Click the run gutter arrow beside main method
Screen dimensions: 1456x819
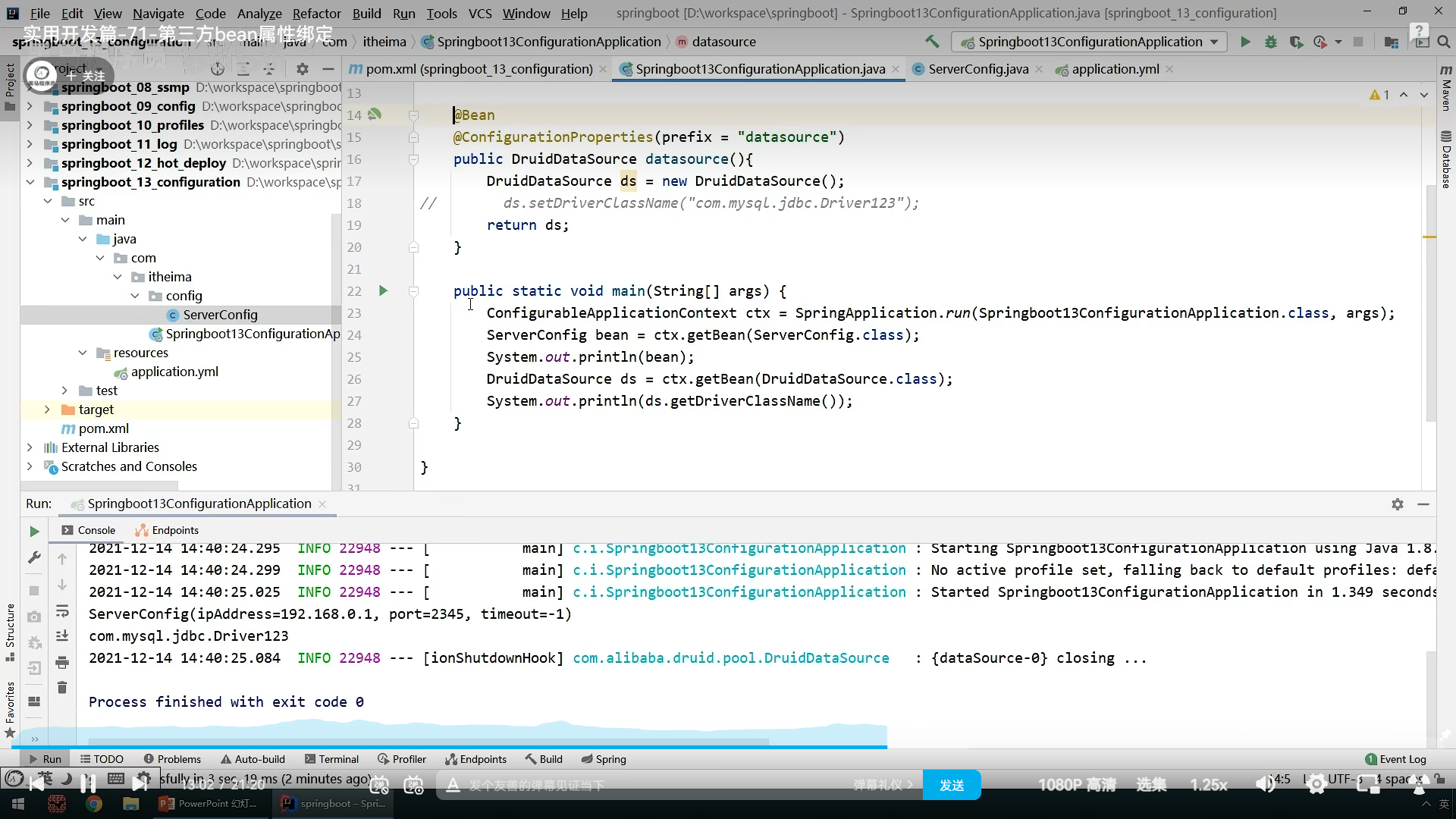383,290
